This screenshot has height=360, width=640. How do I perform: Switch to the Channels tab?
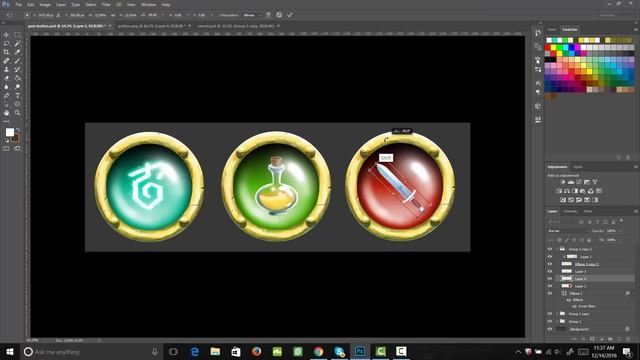570,211
